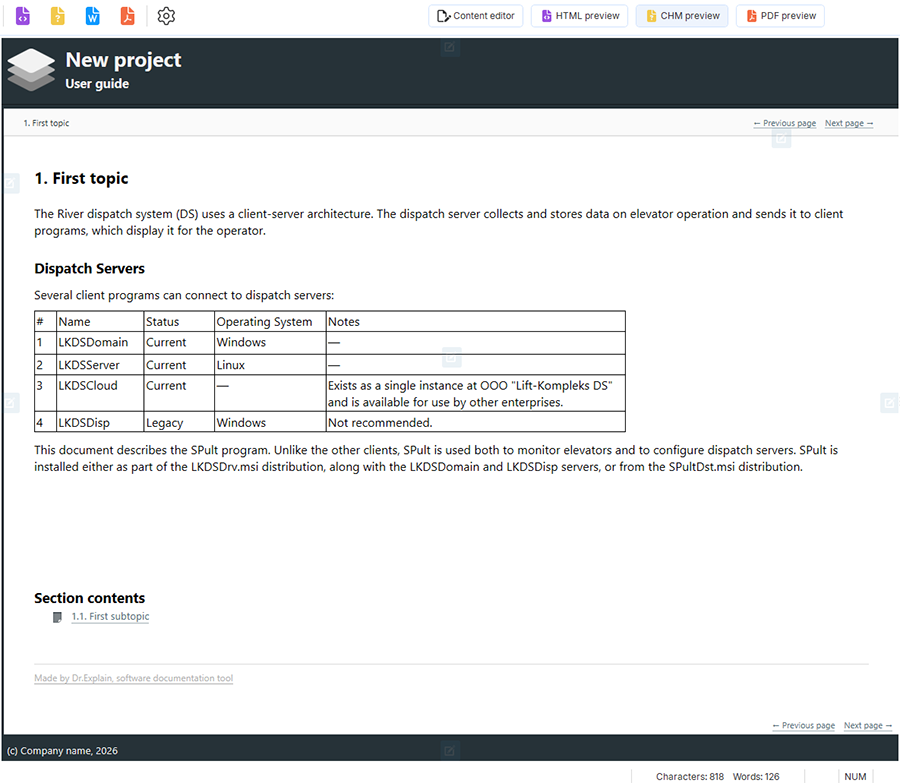Viewport: 900px width, 783px height.
Task: Click the LKDSCloud table cell
Action: pyautogui.click(x=100, y=393)
